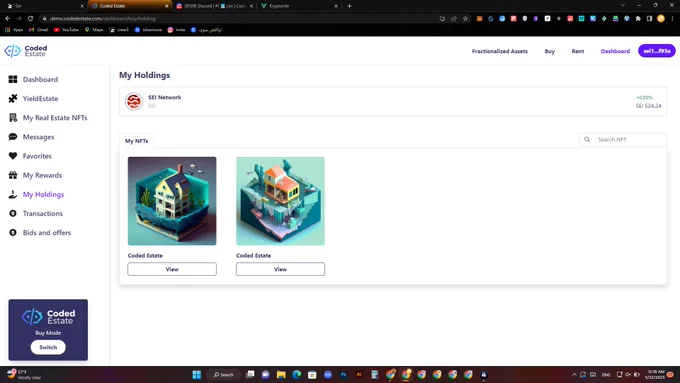Click the browser address bar URL

click(x=102, y=18)
